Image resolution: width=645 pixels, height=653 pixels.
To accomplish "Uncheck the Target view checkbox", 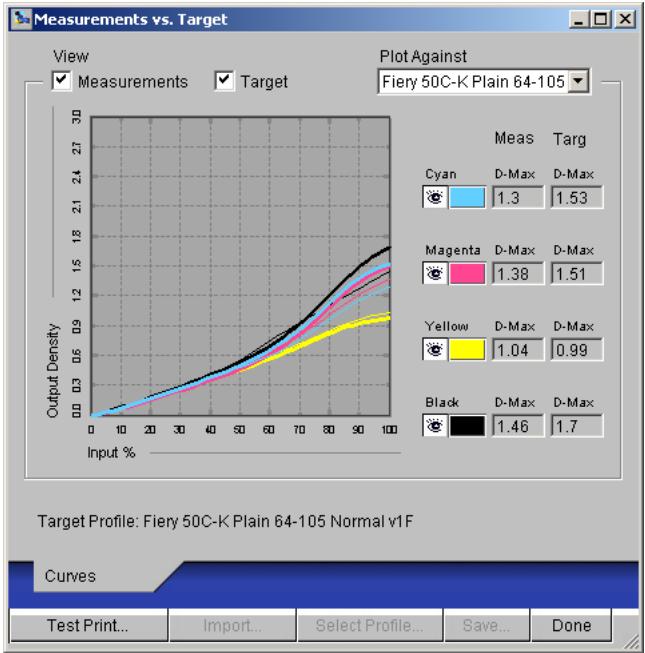I will click(x=224, y=80).
